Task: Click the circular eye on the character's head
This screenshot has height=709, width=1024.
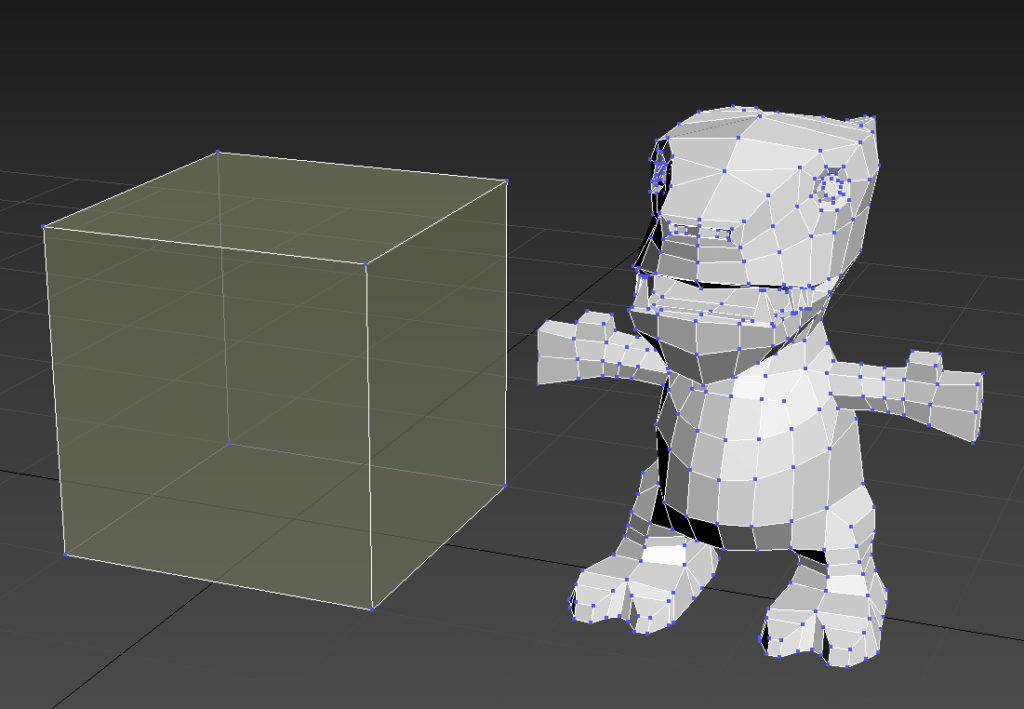Action: [830, 186]
